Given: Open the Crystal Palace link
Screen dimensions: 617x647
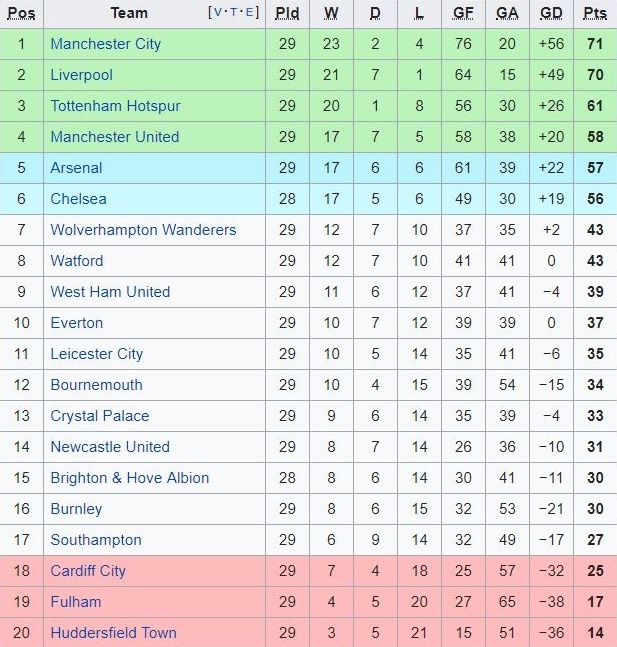Looking at the screenshot, I should (99, 416).
